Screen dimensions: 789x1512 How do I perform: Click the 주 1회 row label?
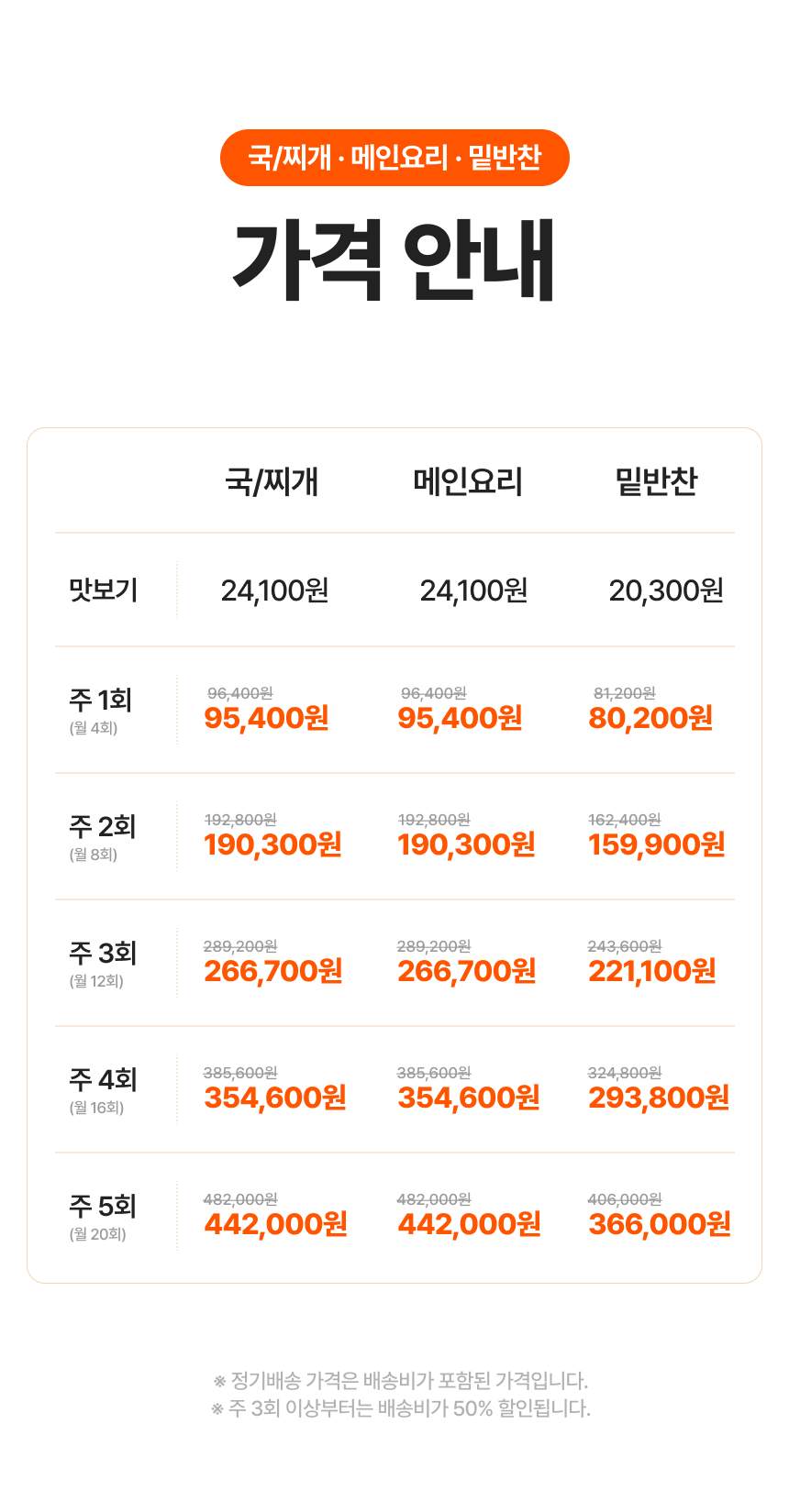click(x=101, y=701)
